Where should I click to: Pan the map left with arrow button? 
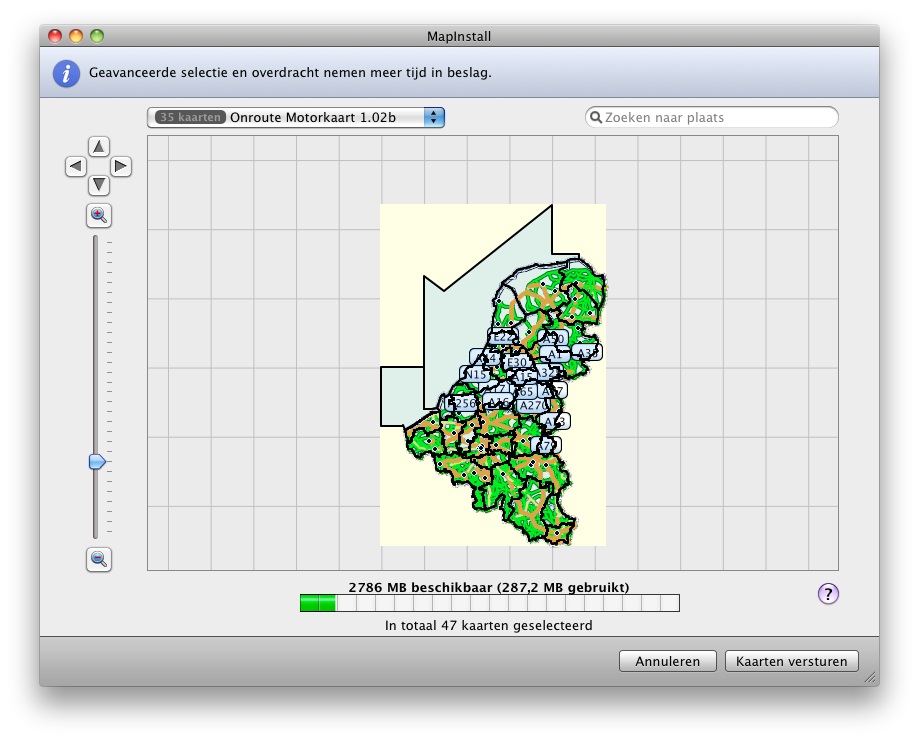[x=77, y=166]
